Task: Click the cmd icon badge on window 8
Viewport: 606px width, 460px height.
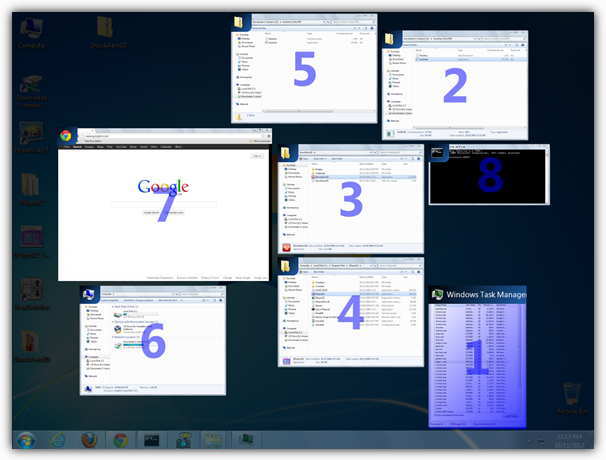Action: (x=438, y=152)
